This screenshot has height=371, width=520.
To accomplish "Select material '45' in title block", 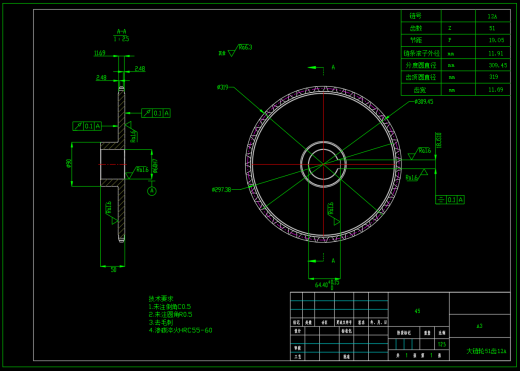I will 417,311.
